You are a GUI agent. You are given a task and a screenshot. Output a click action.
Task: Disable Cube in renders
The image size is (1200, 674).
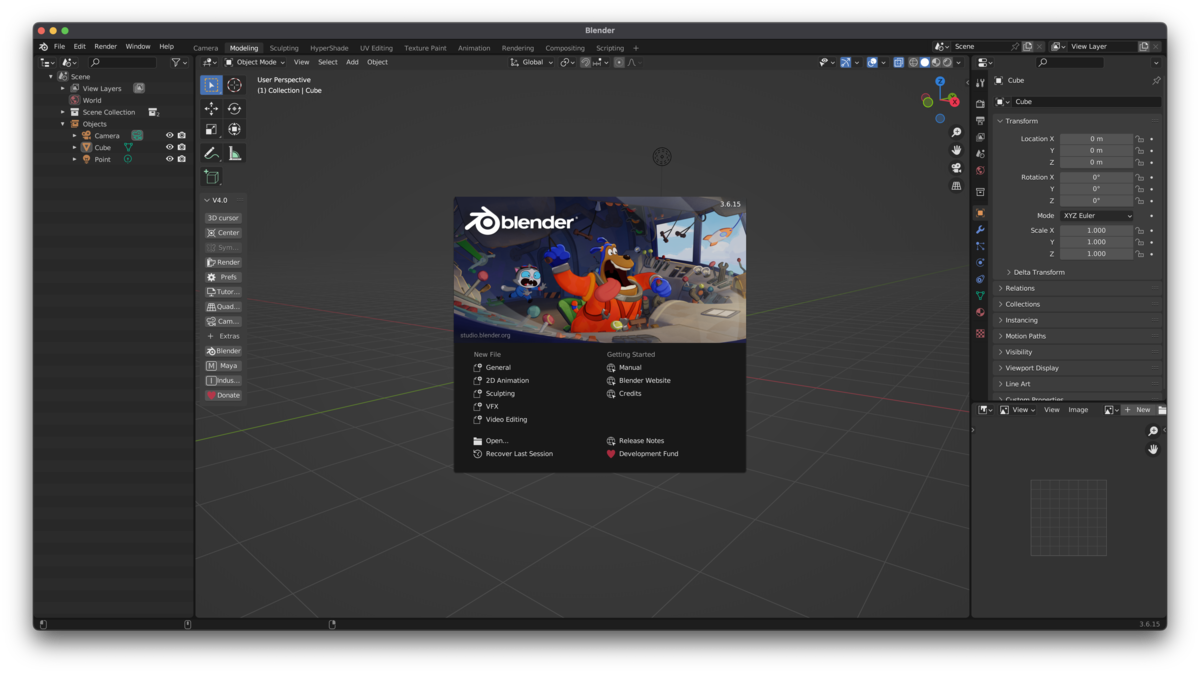point(181,148)
